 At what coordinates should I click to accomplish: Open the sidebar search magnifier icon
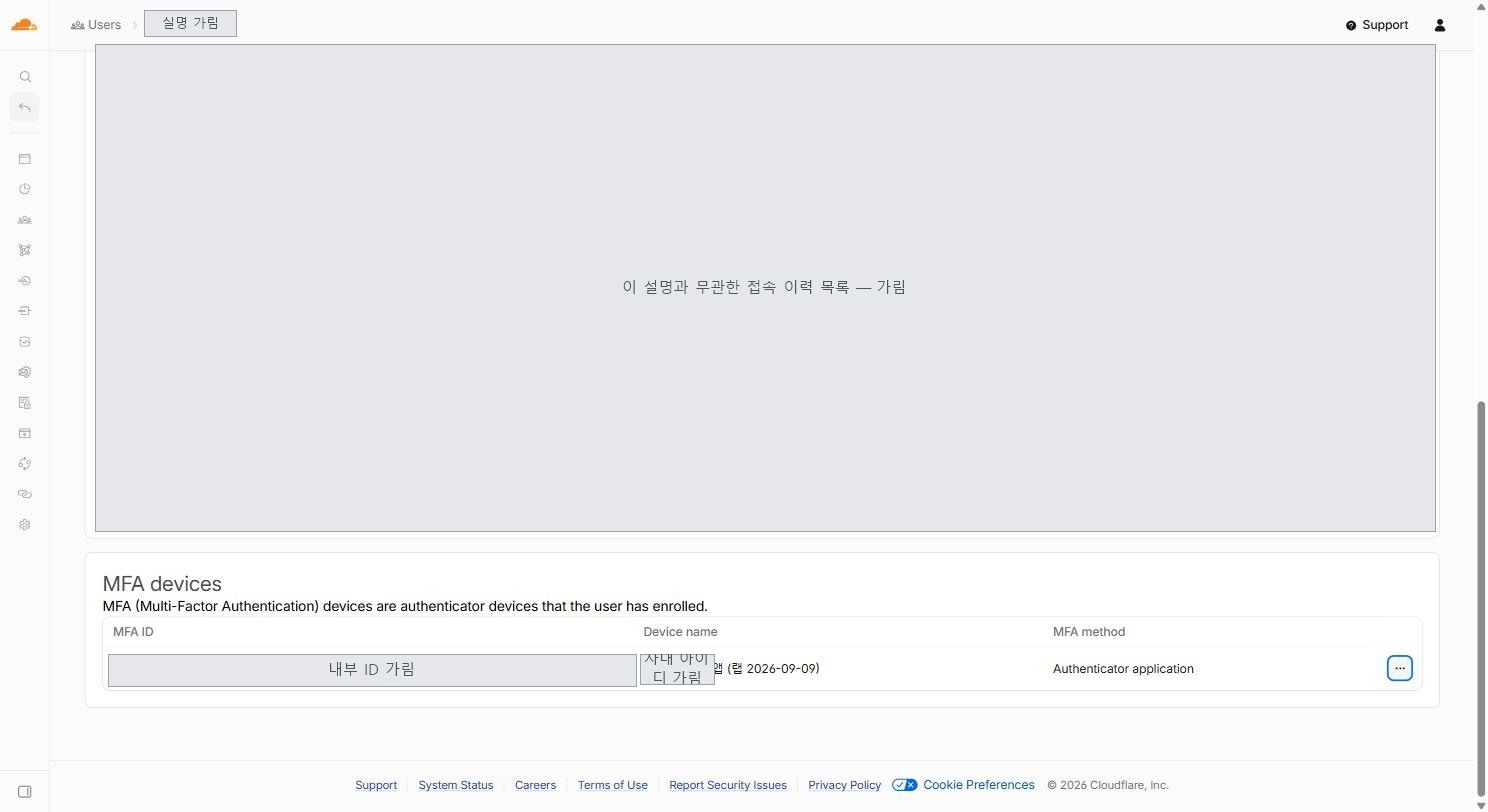coord(25,77)
